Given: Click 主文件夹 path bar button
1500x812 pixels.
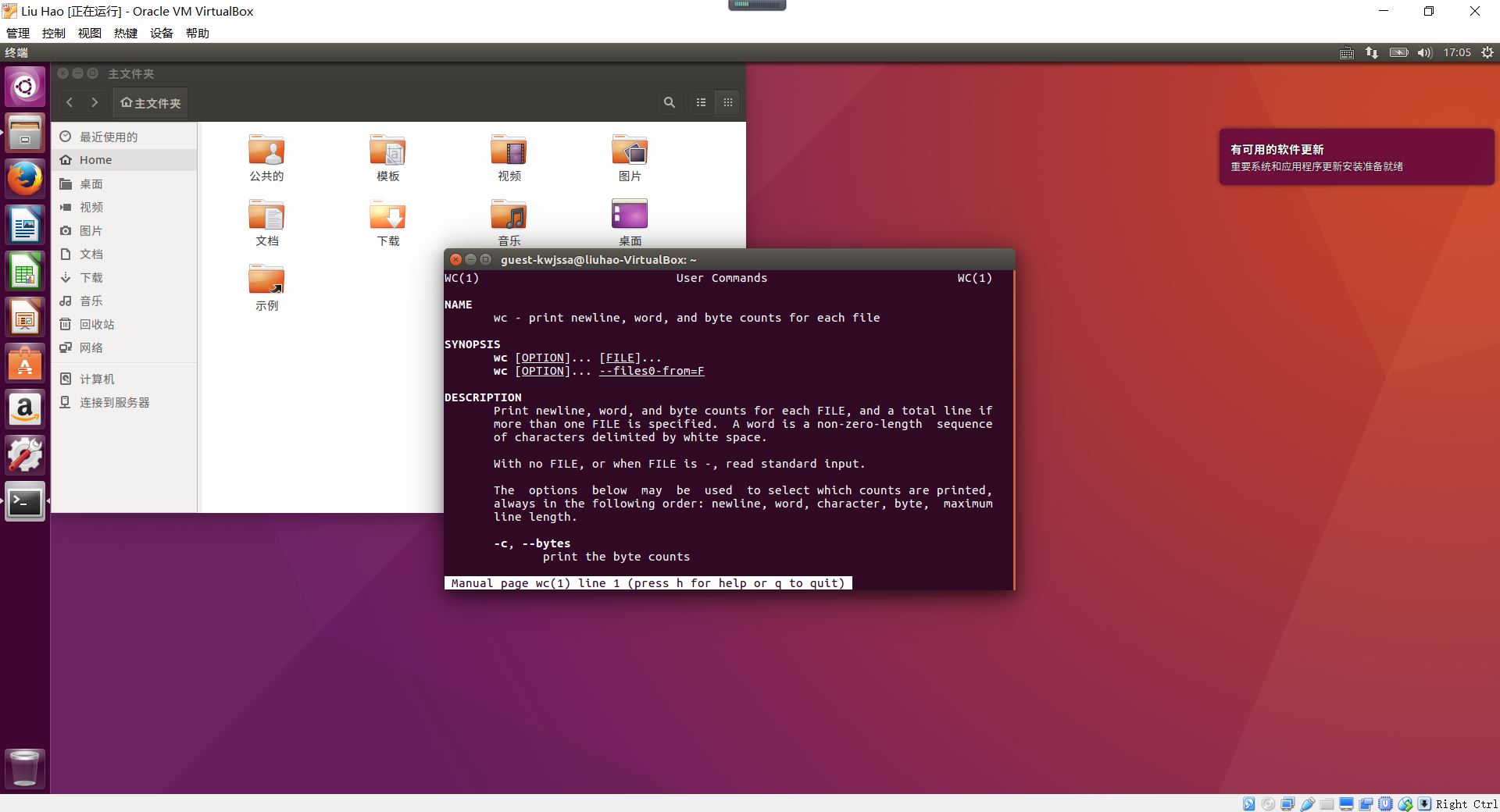Looking at the screenshot, I should click(x=151, y=102).
